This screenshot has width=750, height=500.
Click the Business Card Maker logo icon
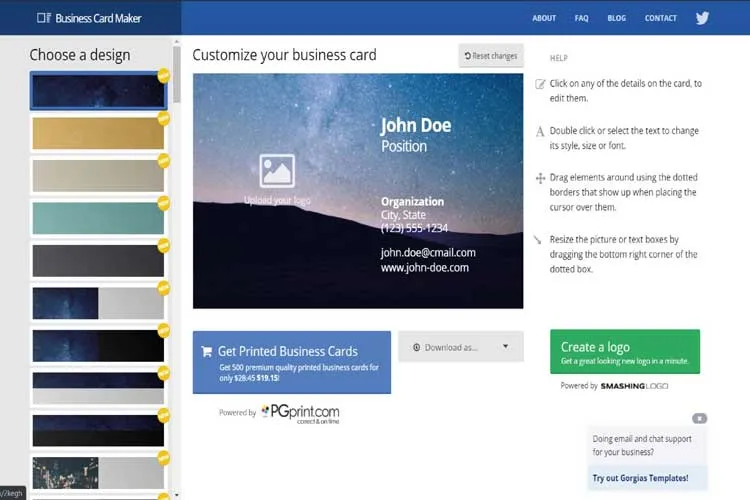pos(44,18)
